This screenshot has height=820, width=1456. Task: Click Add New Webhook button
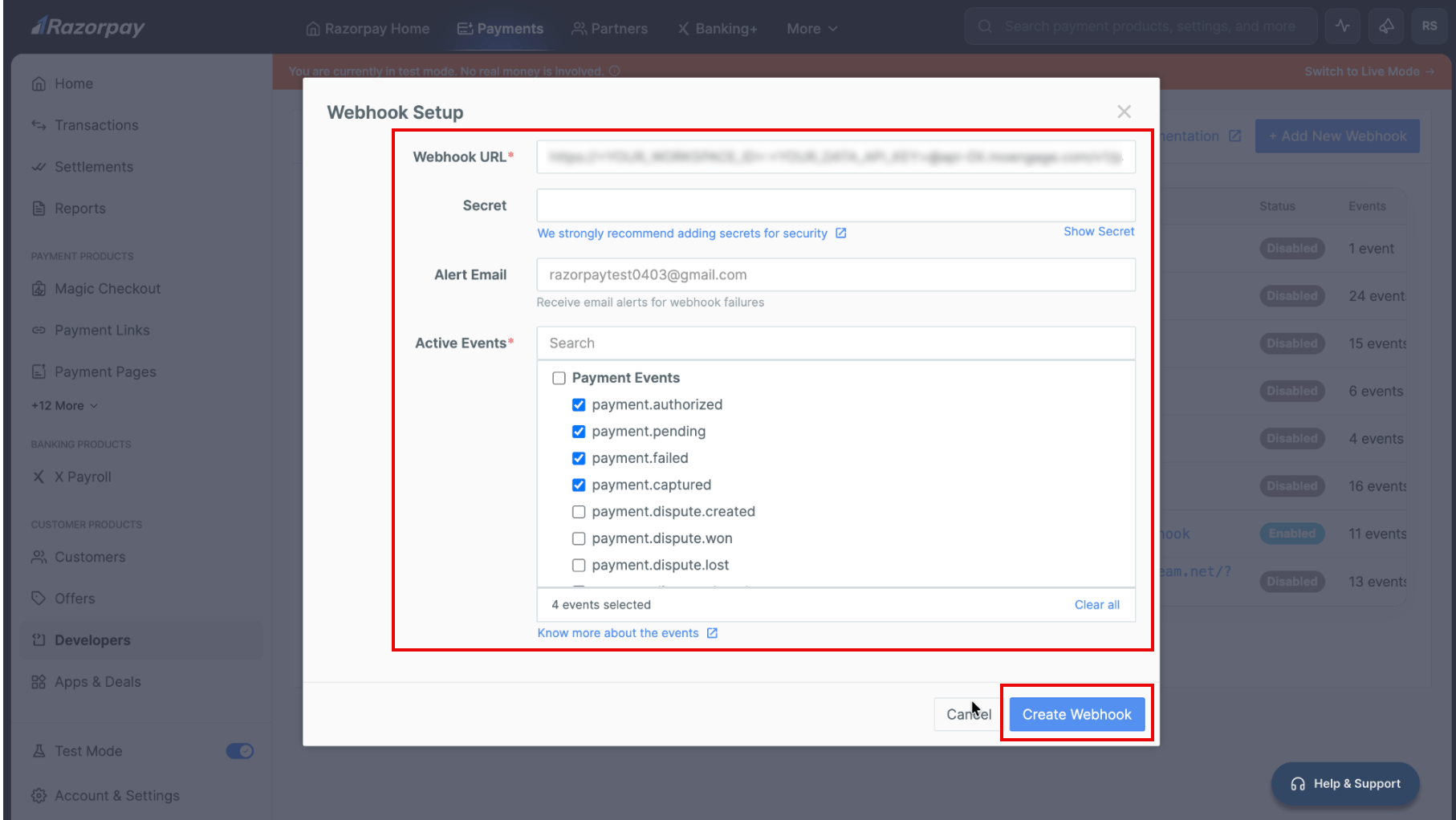coord(1337,136)
